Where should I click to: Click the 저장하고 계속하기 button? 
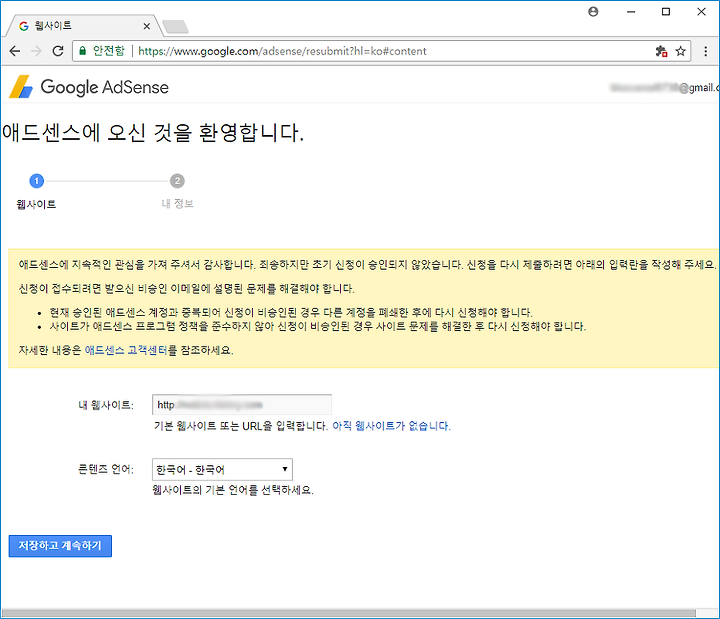pyautogui.click(x=60, y=546)
